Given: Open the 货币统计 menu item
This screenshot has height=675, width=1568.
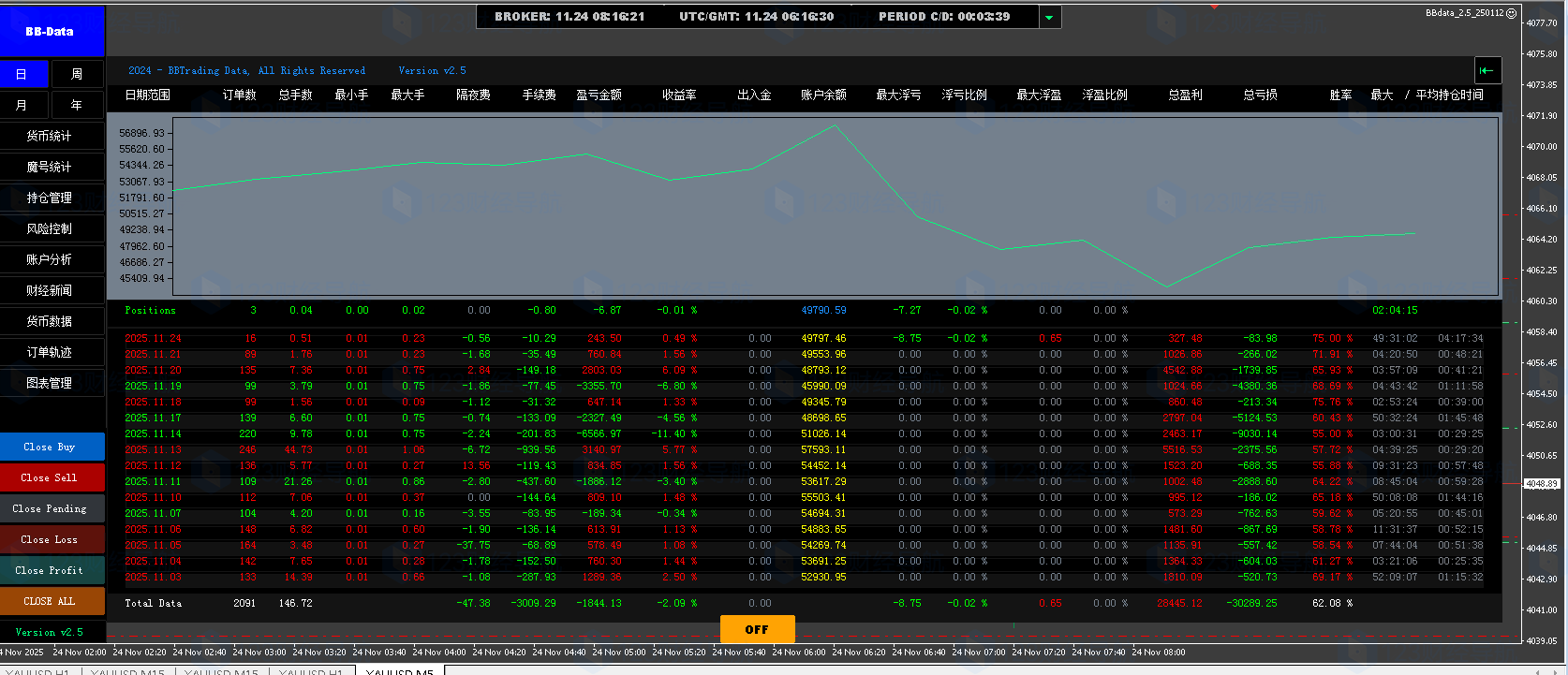Looking at the screenshot, I should 51,136.
